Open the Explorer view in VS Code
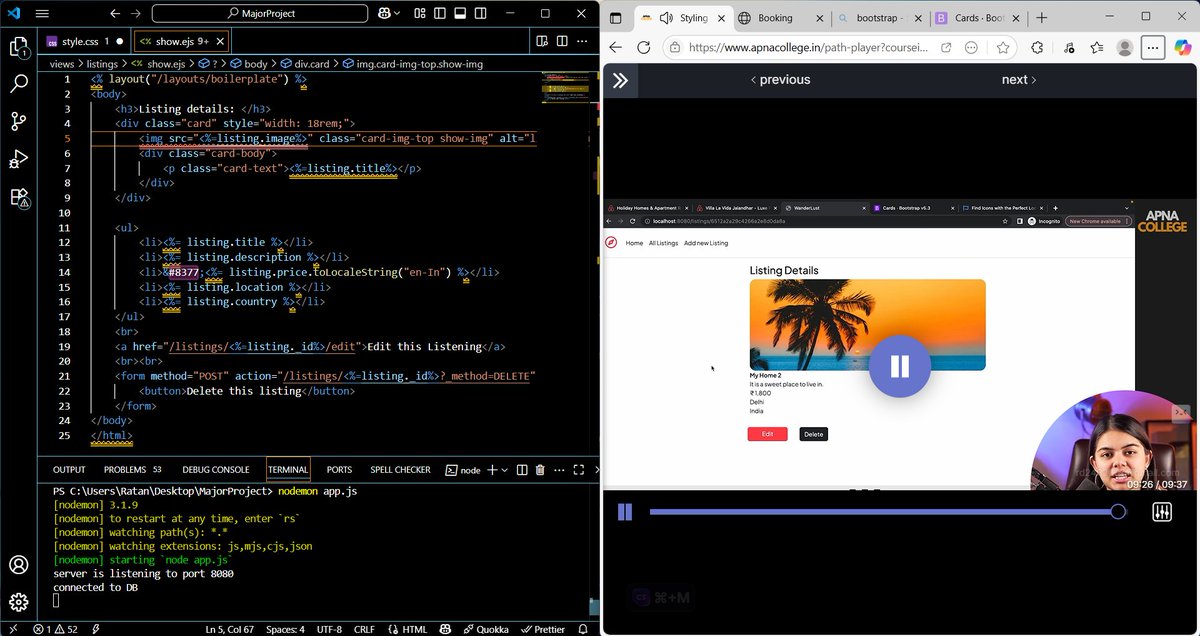Image resolution: width=1200 pixels, height=636 pixels. pos(19,46)
